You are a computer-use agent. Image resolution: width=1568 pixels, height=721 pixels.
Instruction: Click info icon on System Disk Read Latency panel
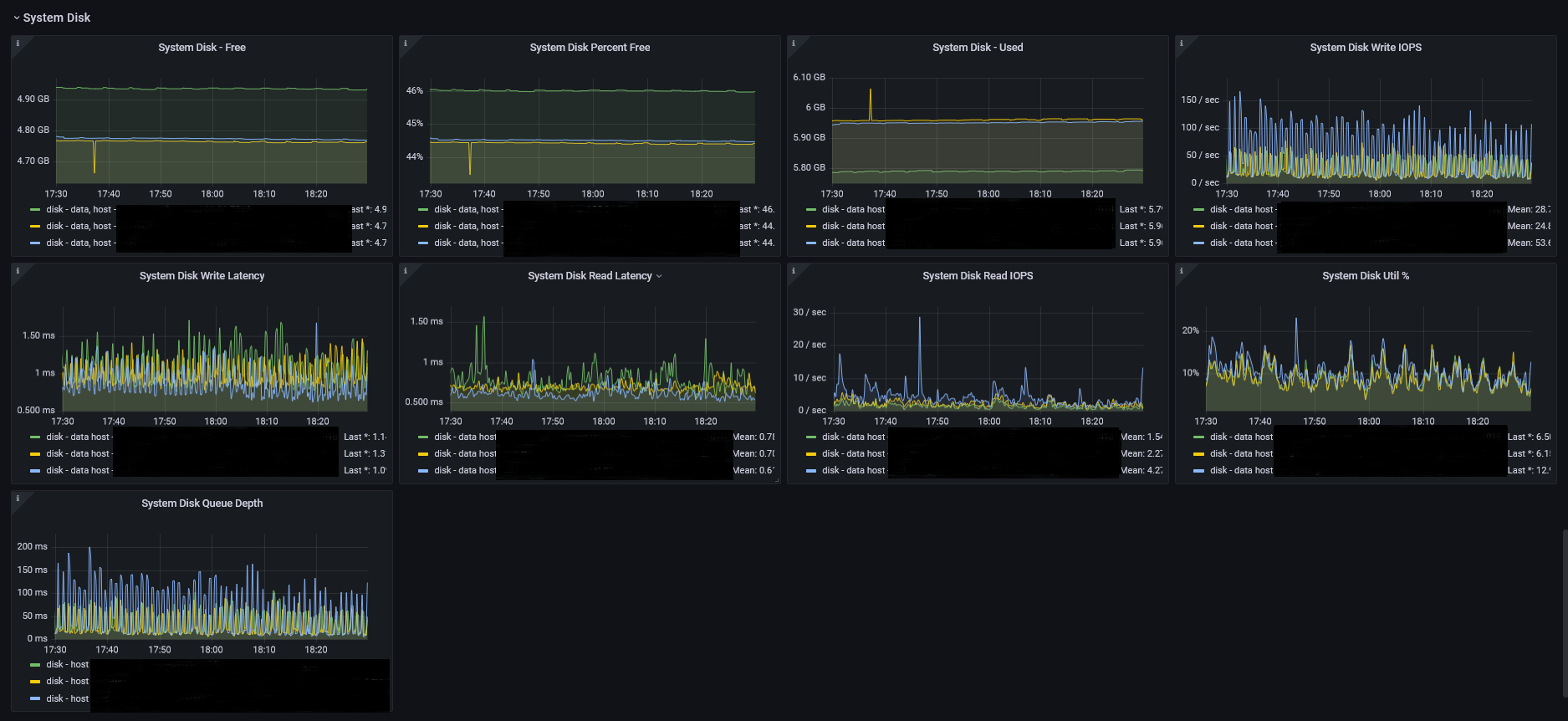tap(406, 270)
